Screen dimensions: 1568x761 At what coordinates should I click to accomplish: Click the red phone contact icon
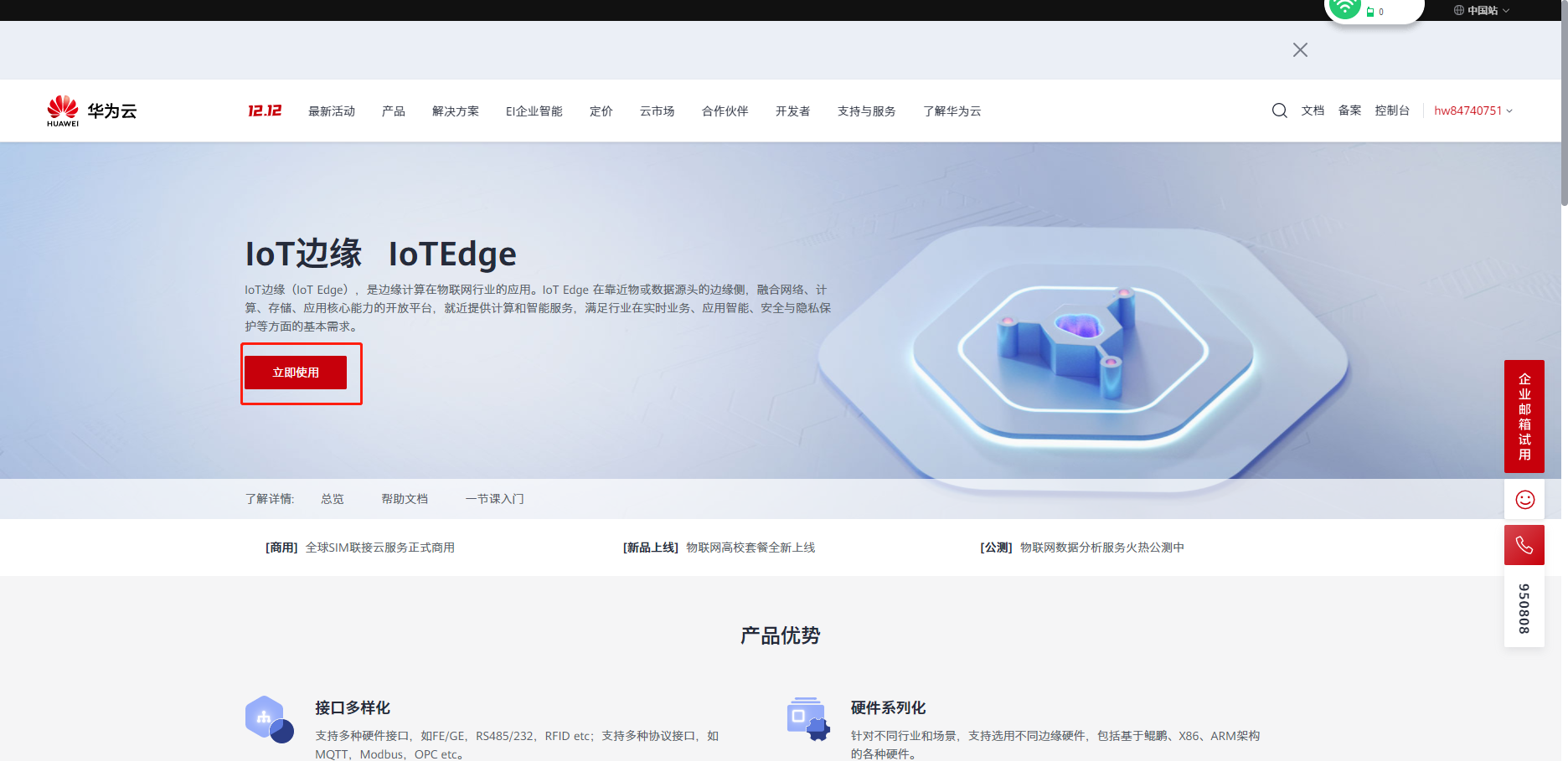pyautogui.click(x=1524, y=546)
